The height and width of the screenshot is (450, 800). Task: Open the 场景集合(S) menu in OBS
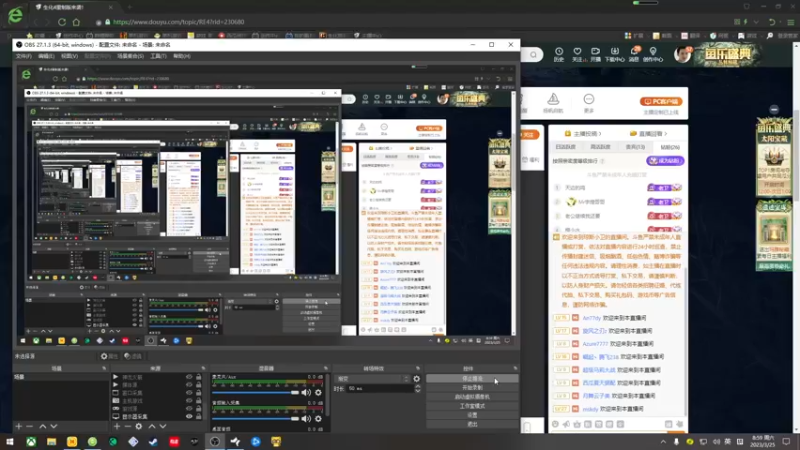(130, 56)
